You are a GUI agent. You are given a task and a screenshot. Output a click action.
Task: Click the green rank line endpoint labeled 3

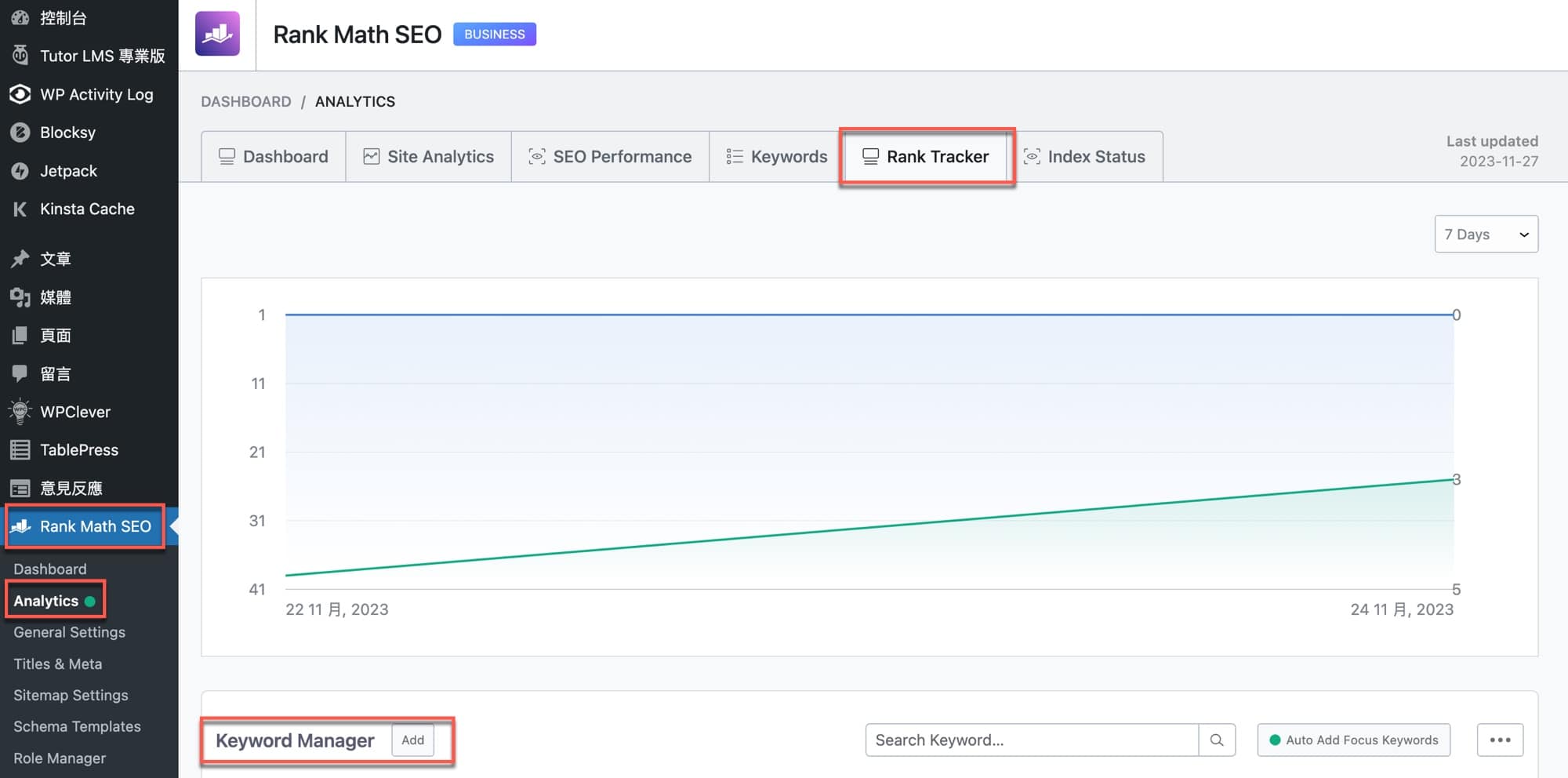[1456, 479]
